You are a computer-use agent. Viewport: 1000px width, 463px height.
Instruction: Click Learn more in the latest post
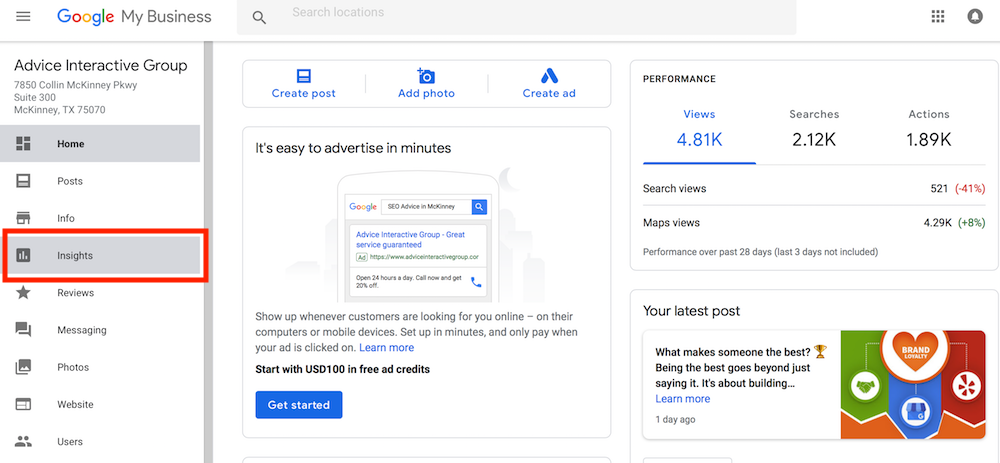point(682,399)
